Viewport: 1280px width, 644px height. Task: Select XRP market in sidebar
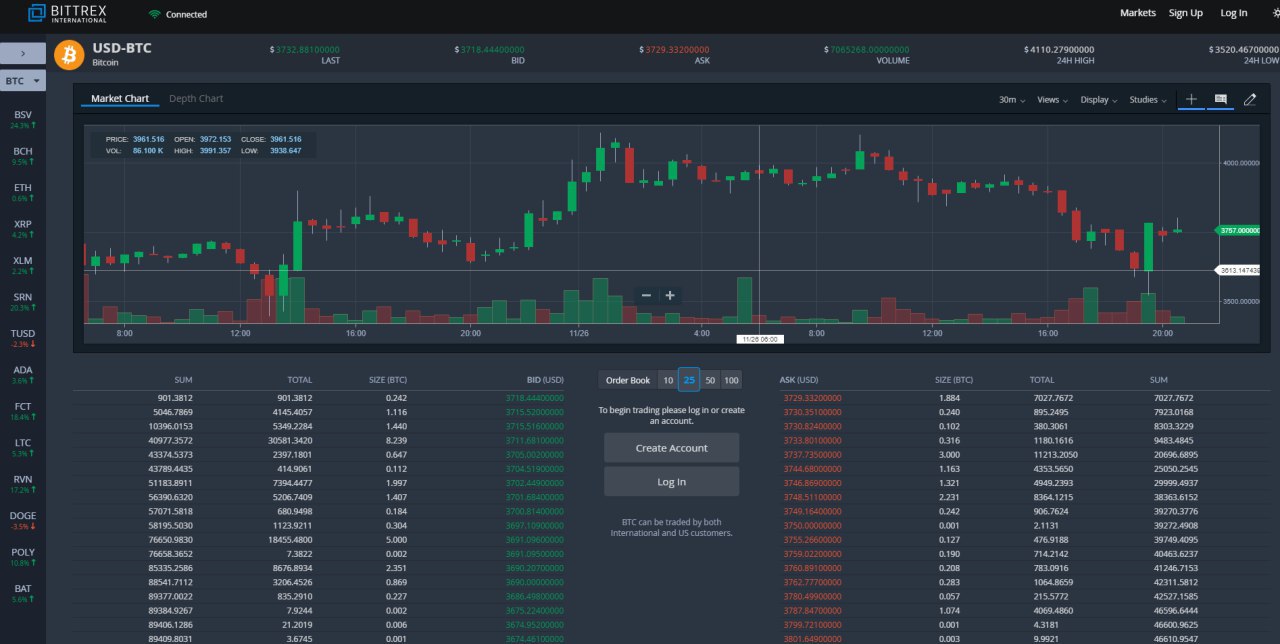pyautogui.click(x=23, y=229)
